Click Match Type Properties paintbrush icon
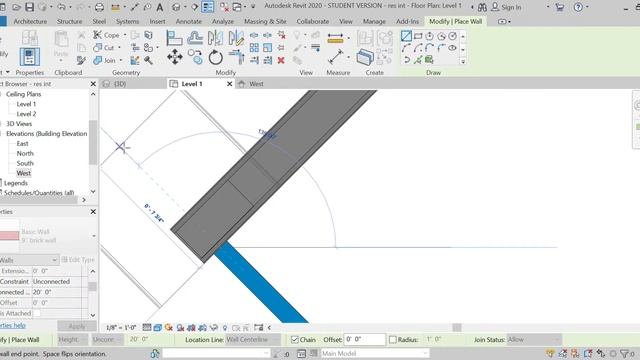Screen dimensions: 640x360 (81, 61)
